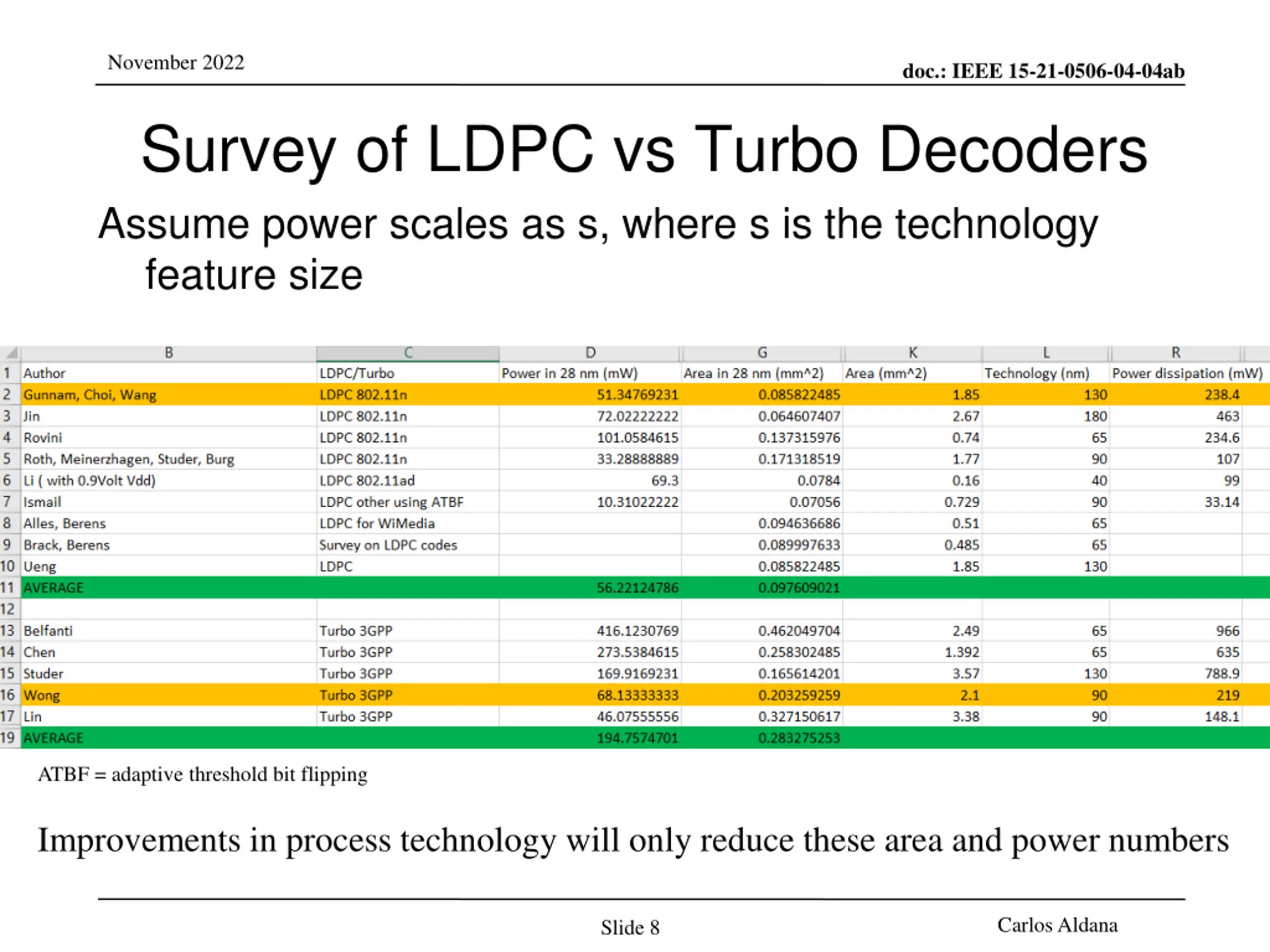Screen dimensions: 1270x952
Task: Click the select-all corner triangle of spreadsheet
Action: (10, 353)
